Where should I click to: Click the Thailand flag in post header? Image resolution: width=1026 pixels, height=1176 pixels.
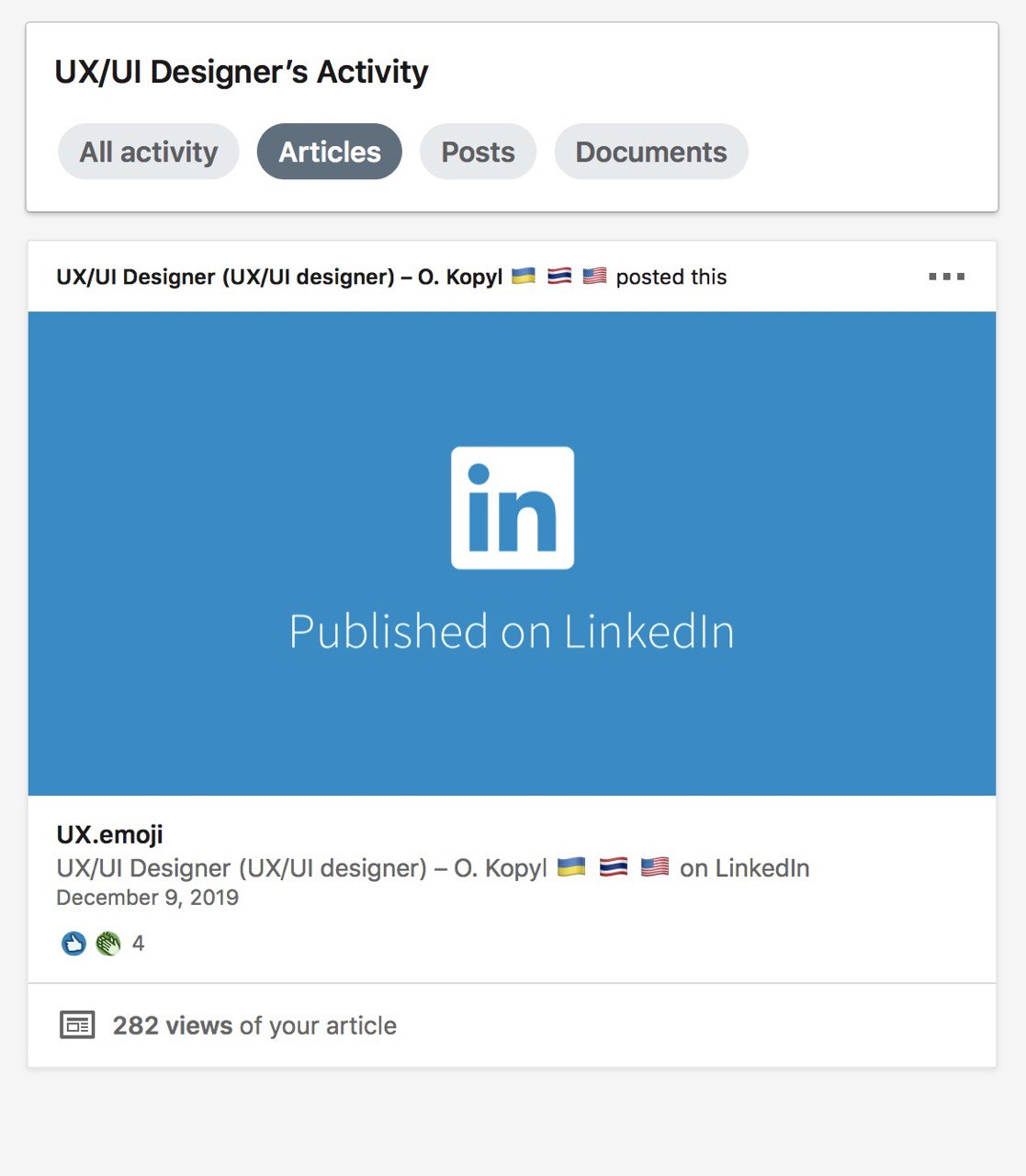(559, 276)
